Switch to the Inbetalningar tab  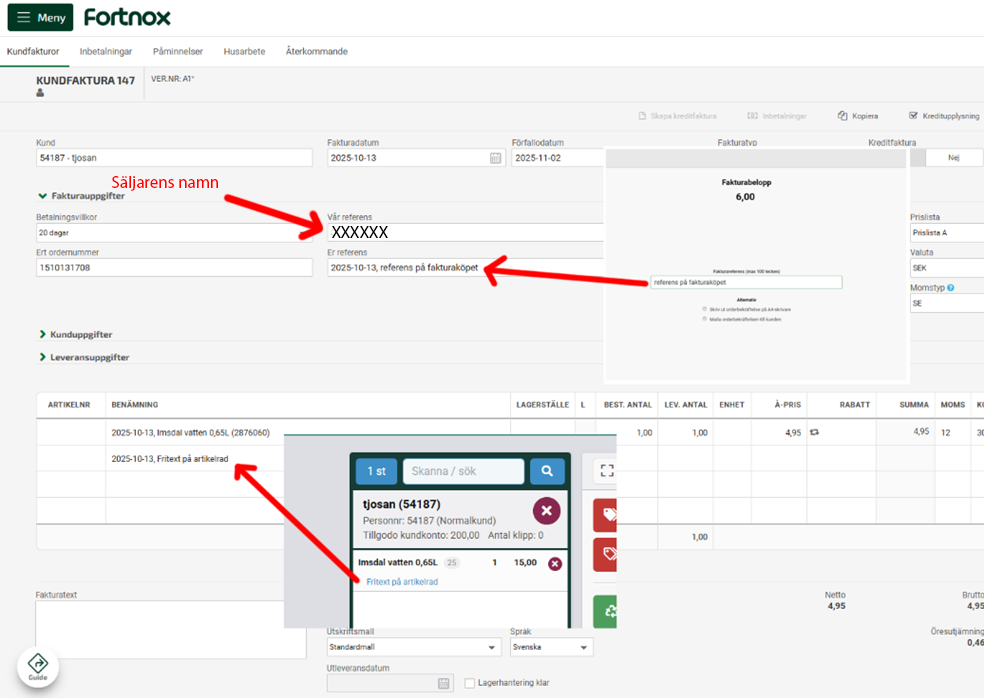coord(106,51)
